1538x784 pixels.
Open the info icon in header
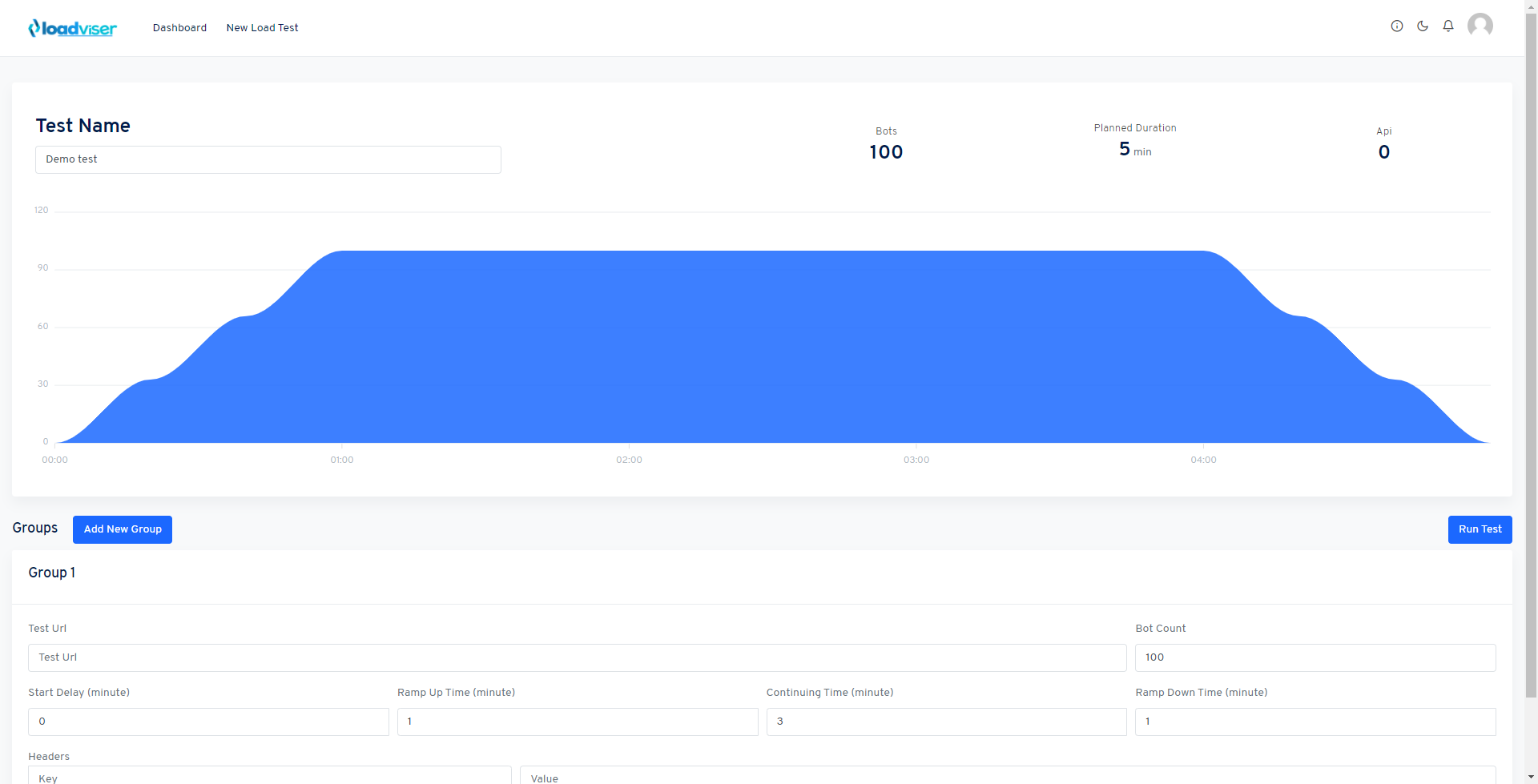1397,26
